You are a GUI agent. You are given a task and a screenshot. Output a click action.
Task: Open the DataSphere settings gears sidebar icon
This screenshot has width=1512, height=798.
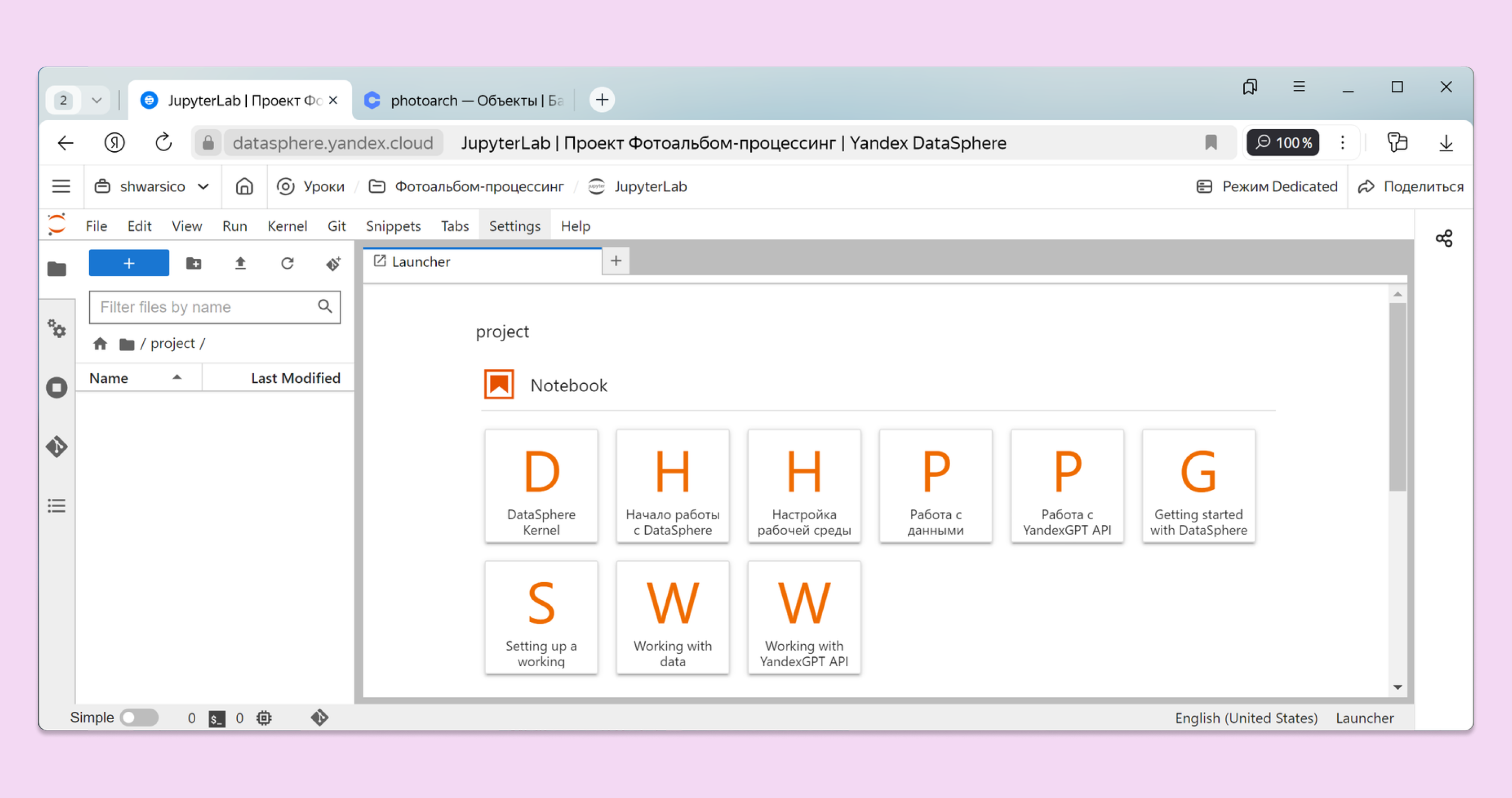(x=57, y=328)
